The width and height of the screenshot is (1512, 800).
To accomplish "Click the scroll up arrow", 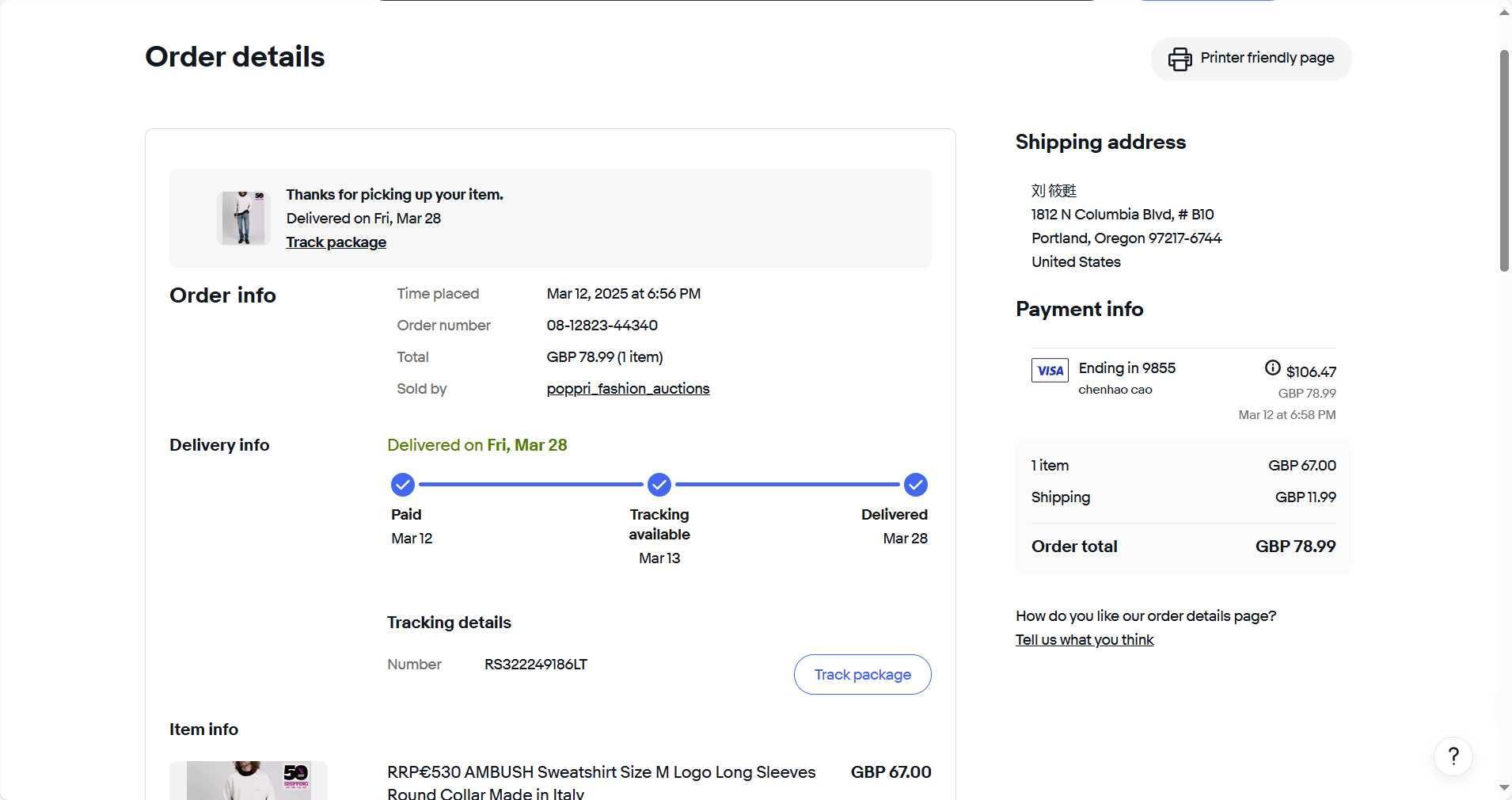I will pos(1504,12).
